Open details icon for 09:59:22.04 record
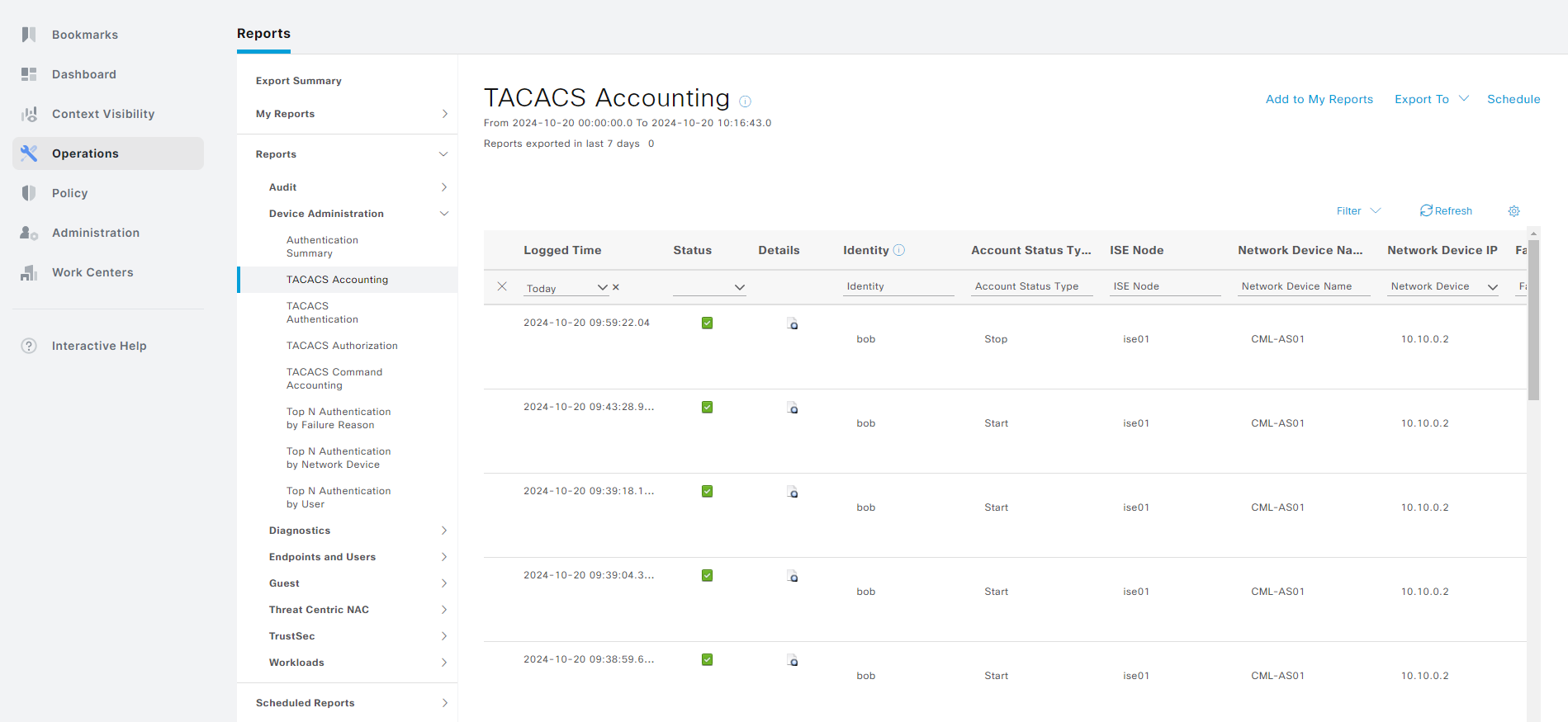The image size is (1568, 722). [x=792, y=323]
